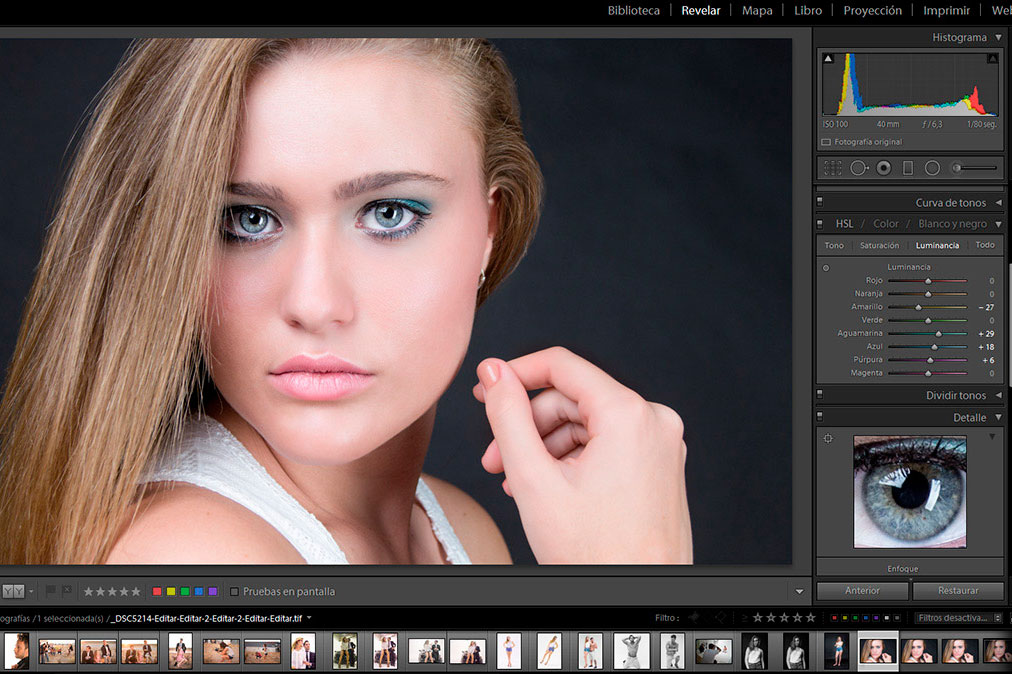
Task: Toggle highlight clipping indicator in histogram
Action: 992,59
